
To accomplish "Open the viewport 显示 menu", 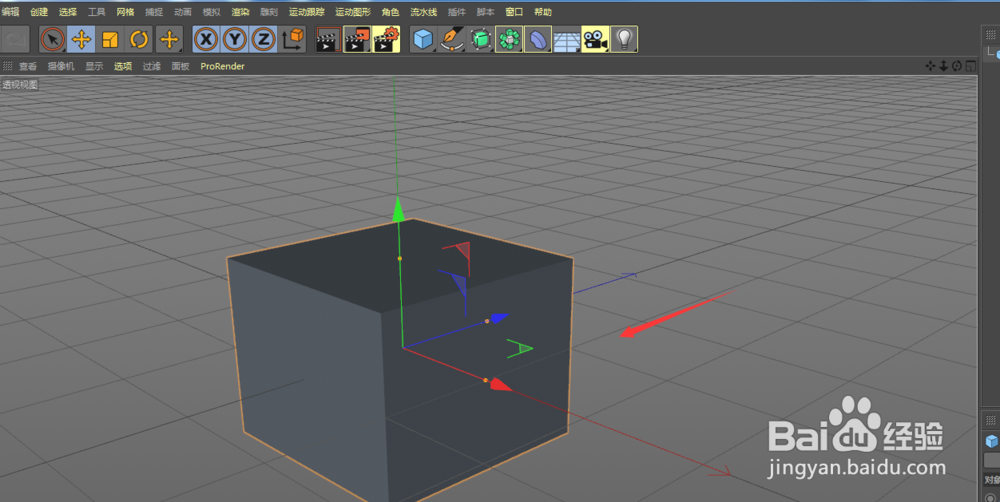I will 94,66.
